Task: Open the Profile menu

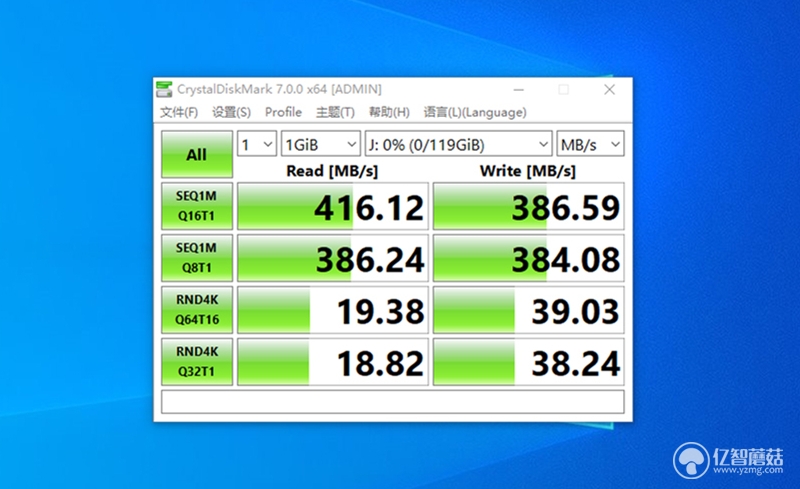Action: tap(283, 112)
